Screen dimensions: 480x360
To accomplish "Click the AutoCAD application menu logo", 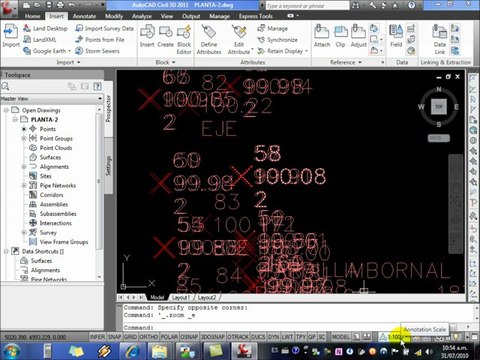I will tap(9, 8).
